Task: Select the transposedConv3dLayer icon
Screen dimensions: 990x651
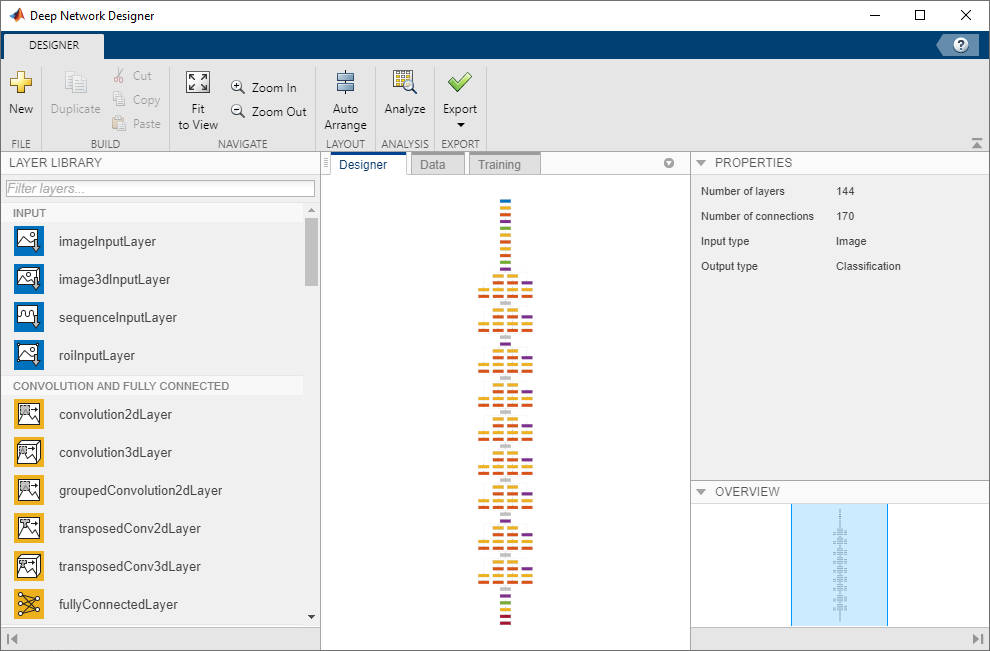Action: (29, 566)
